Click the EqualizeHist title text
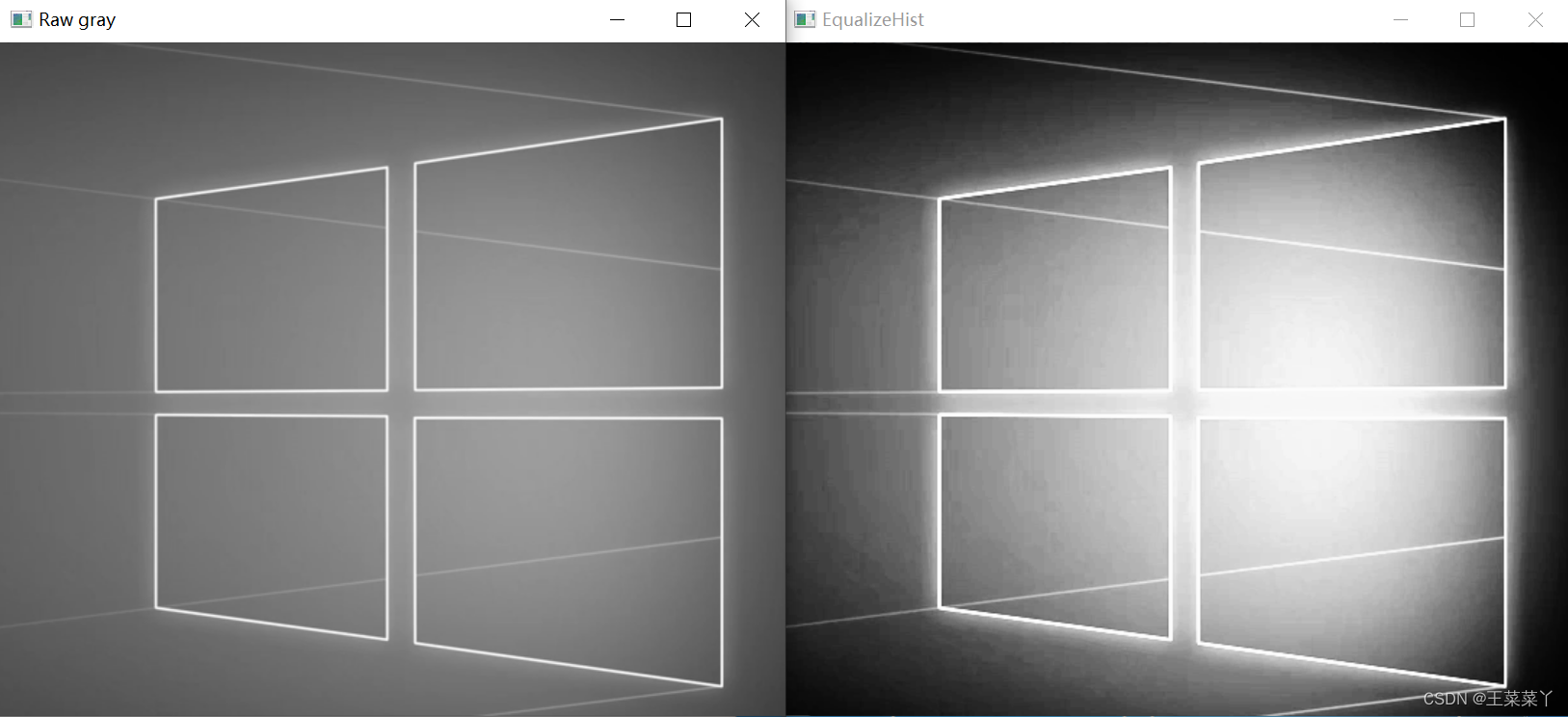The height and width of the screenshot is (717, 1568). pyautogui.click(x=873, y=19)
